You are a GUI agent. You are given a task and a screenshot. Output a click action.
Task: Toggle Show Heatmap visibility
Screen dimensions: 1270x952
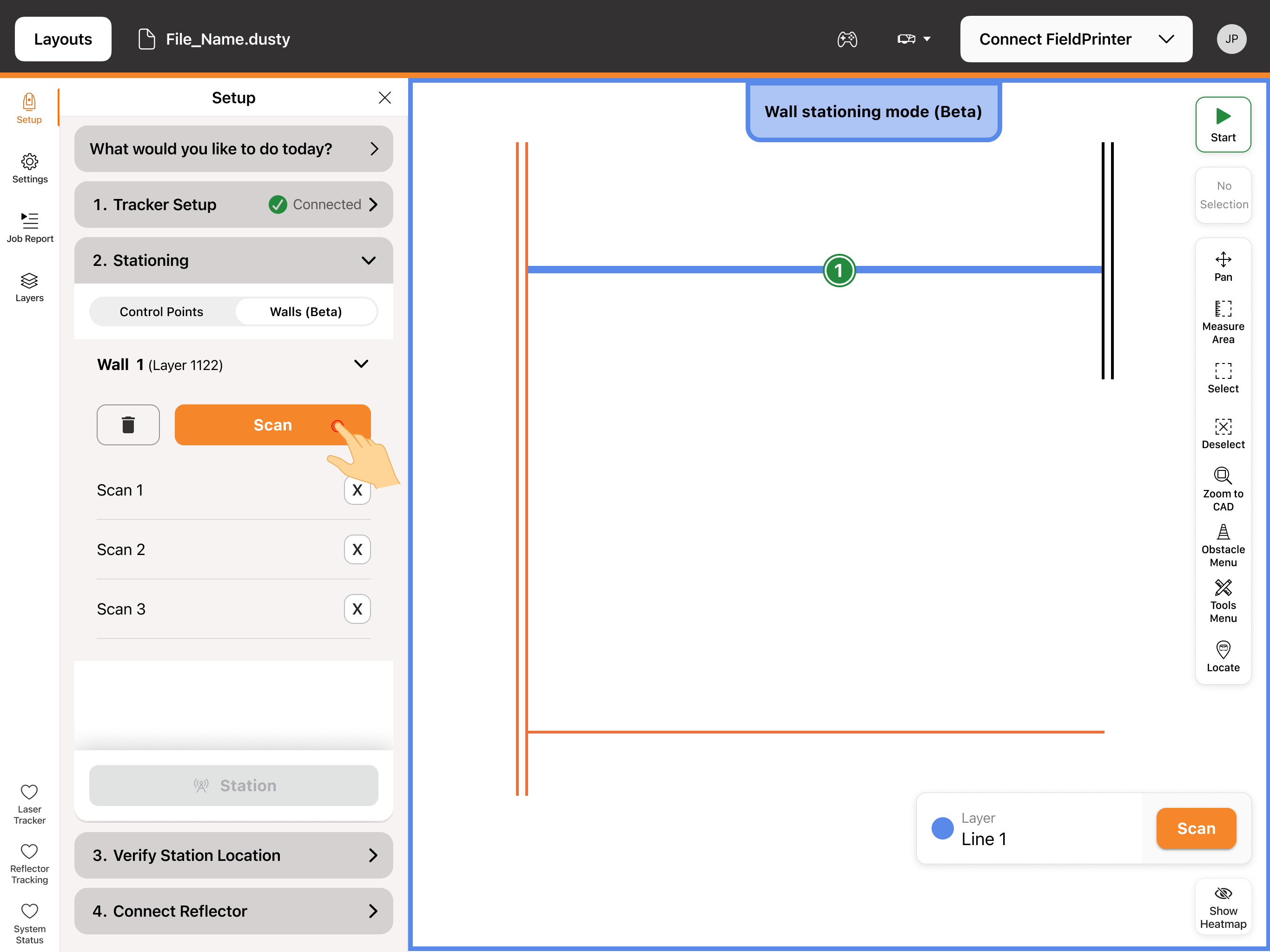[x=1223, y=908]
